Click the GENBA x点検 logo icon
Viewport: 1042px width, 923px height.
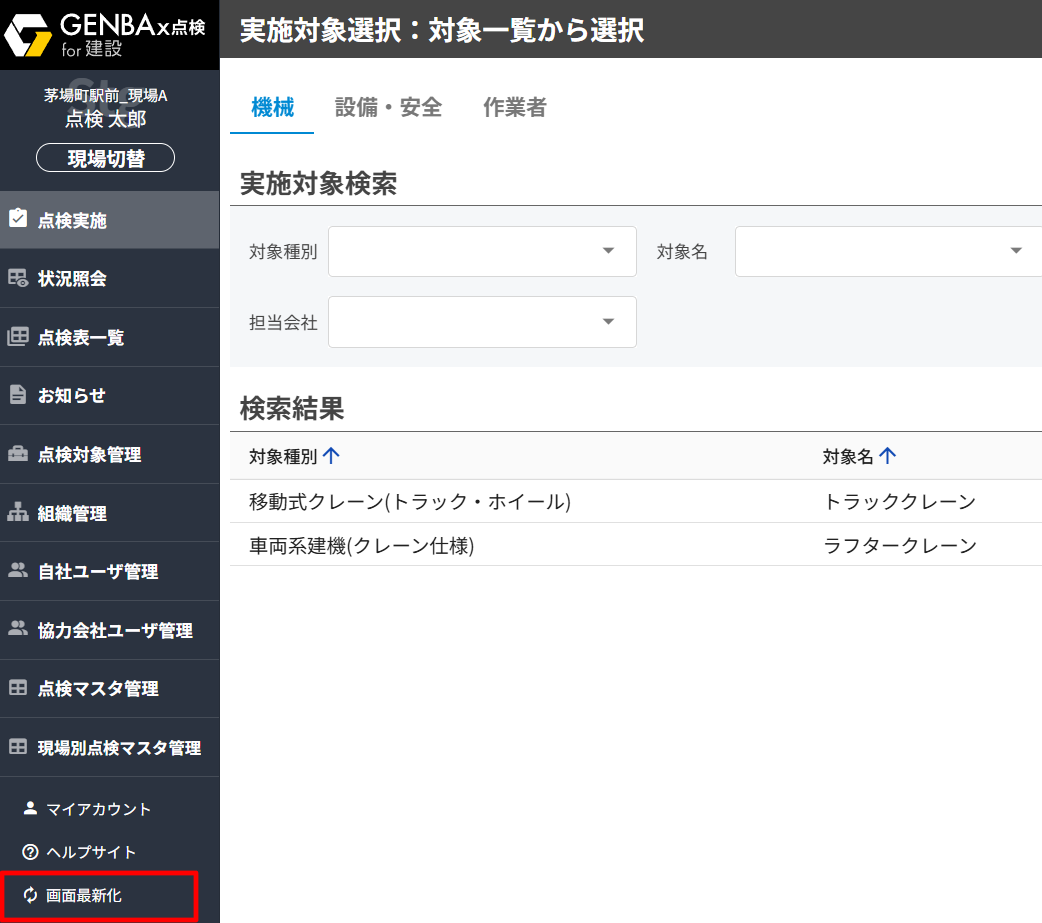[29, 36]
